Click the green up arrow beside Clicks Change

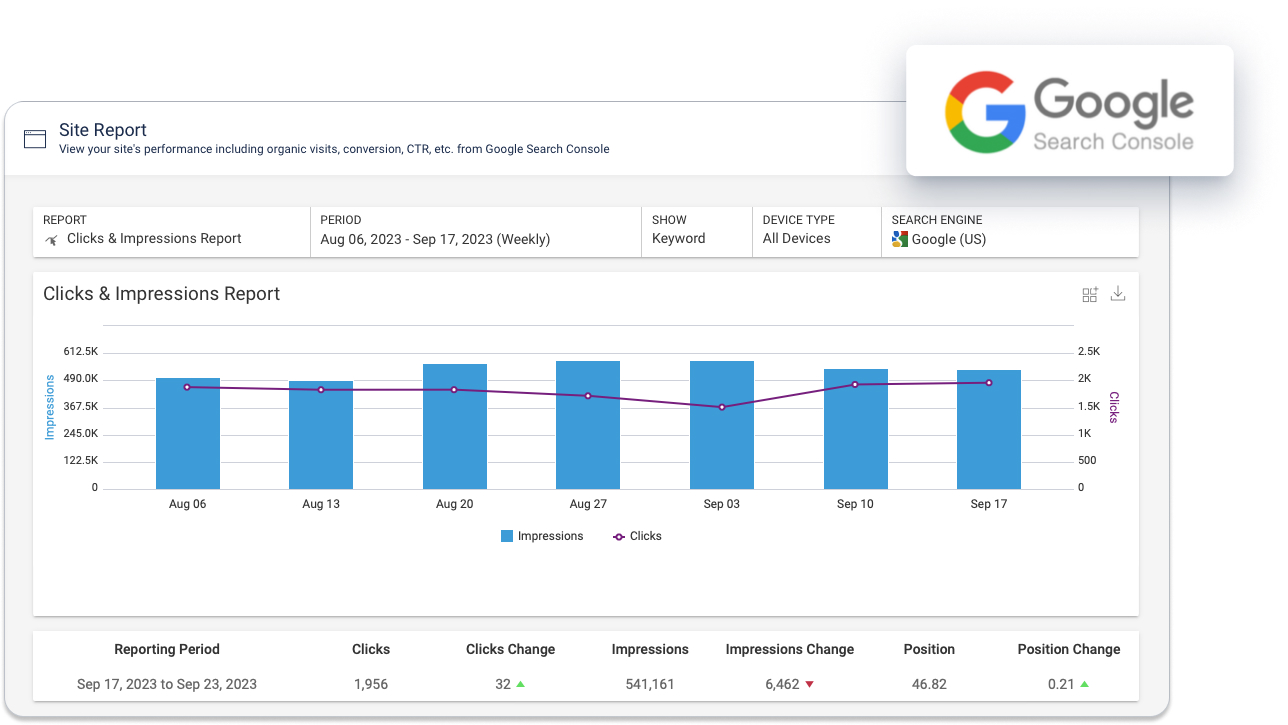[520, 685]
